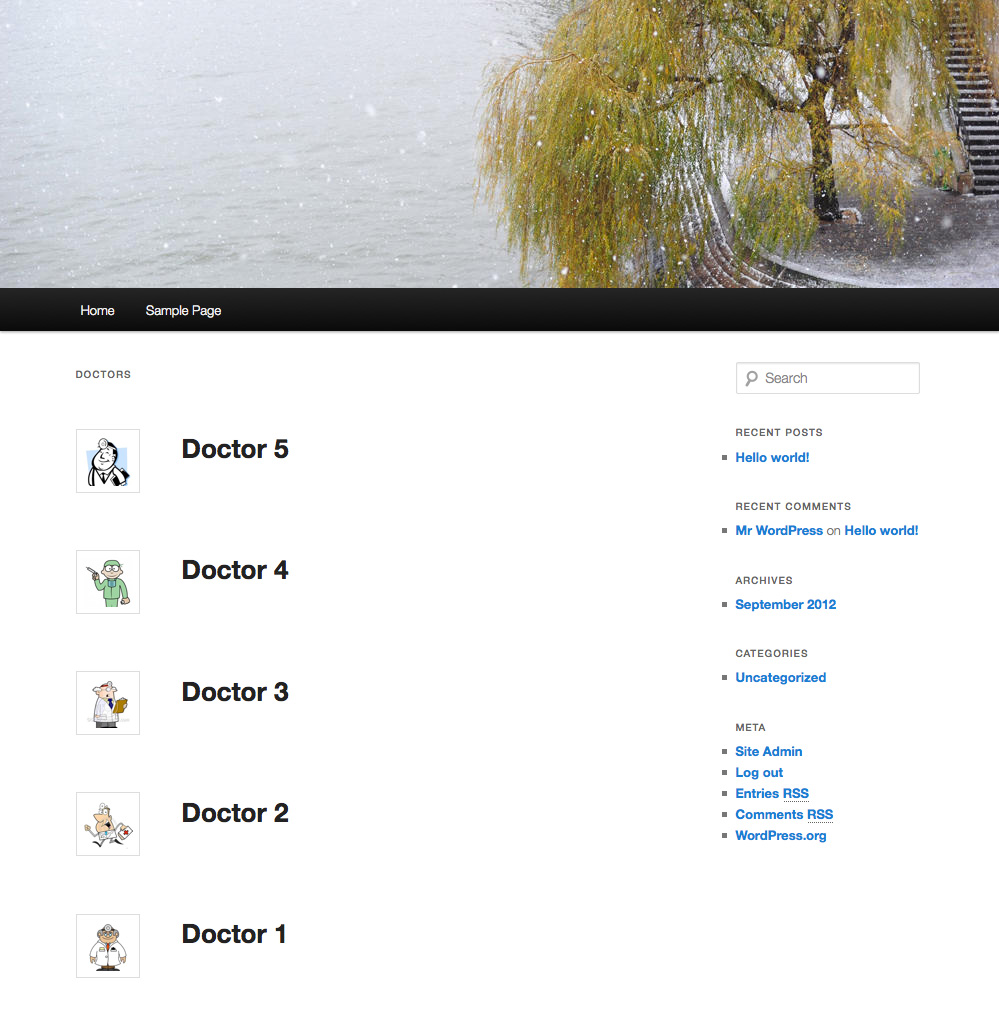Open the Hello world! recent post
This screenshot has height=1020, width=999.
772,458
